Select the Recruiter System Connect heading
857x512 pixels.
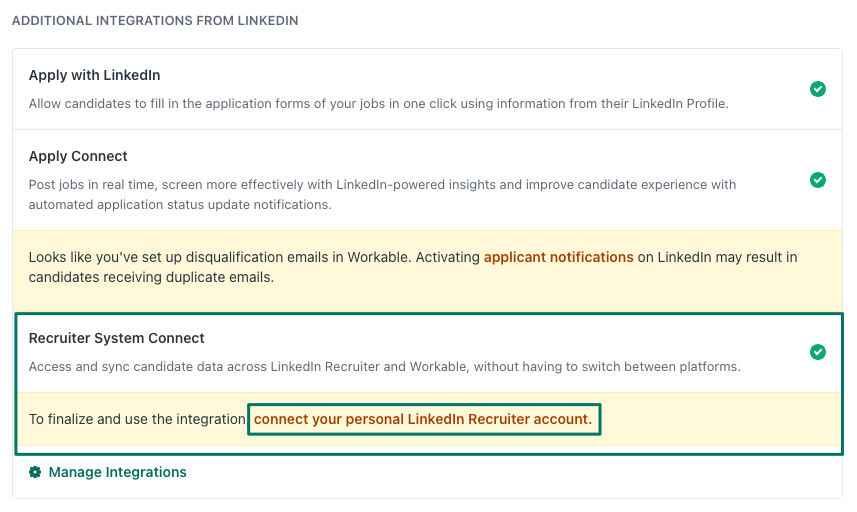[116, 338]
